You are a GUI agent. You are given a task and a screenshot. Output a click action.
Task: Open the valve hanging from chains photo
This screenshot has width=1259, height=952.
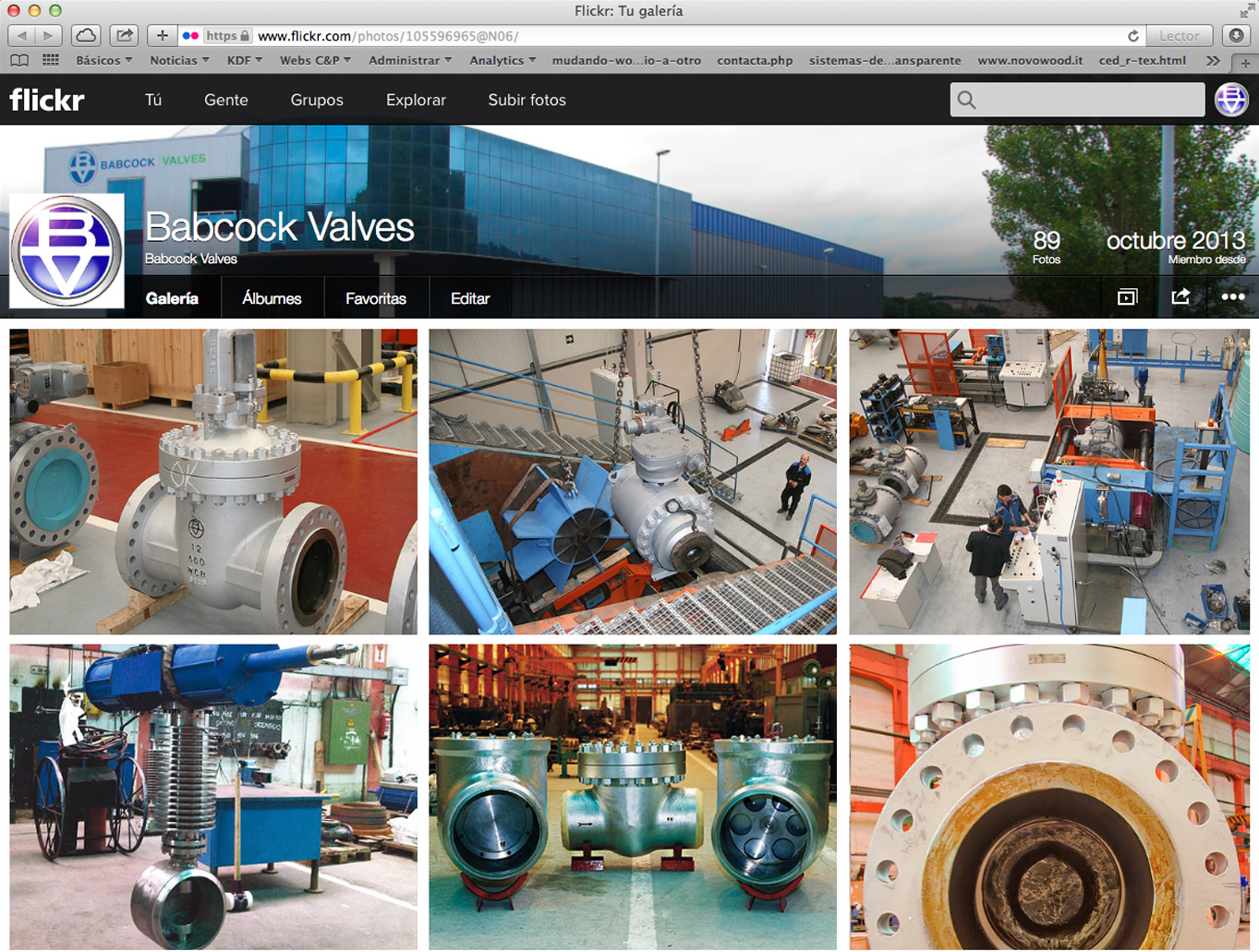click(x=633, y=482)
